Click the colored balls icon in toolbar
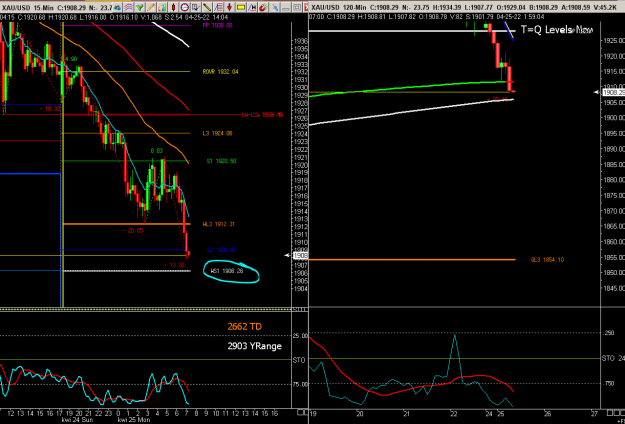Viewport: 625px width, 424px height. [x=117, y=7]
